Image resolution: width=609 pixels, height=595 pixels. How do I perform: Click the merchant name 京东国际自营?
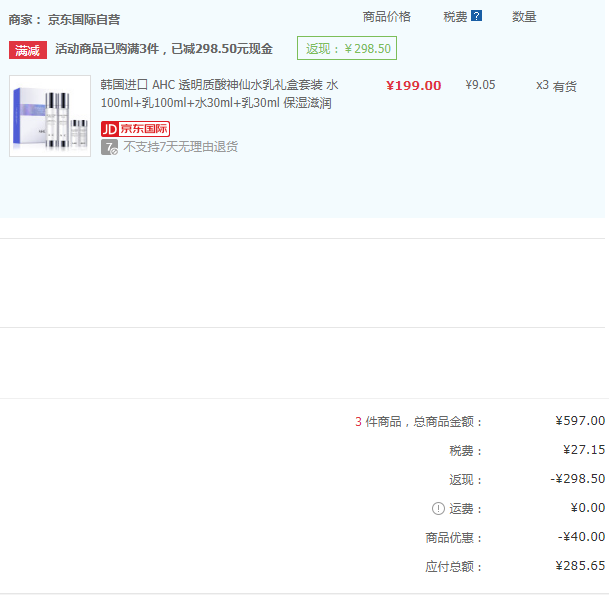click(x=84, y=19)
